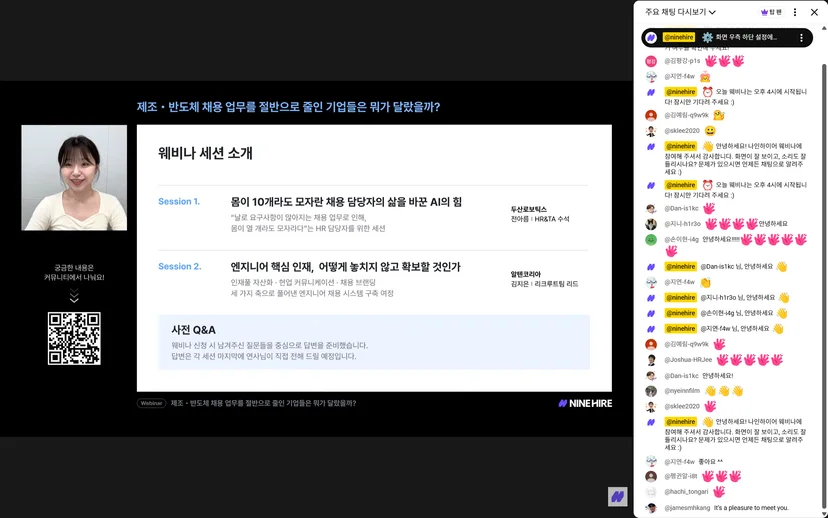The width and height of the screenshot is (828, 518).
Task: Click the 웨비나 세션 소개 slide title
Action: (205, 153)
